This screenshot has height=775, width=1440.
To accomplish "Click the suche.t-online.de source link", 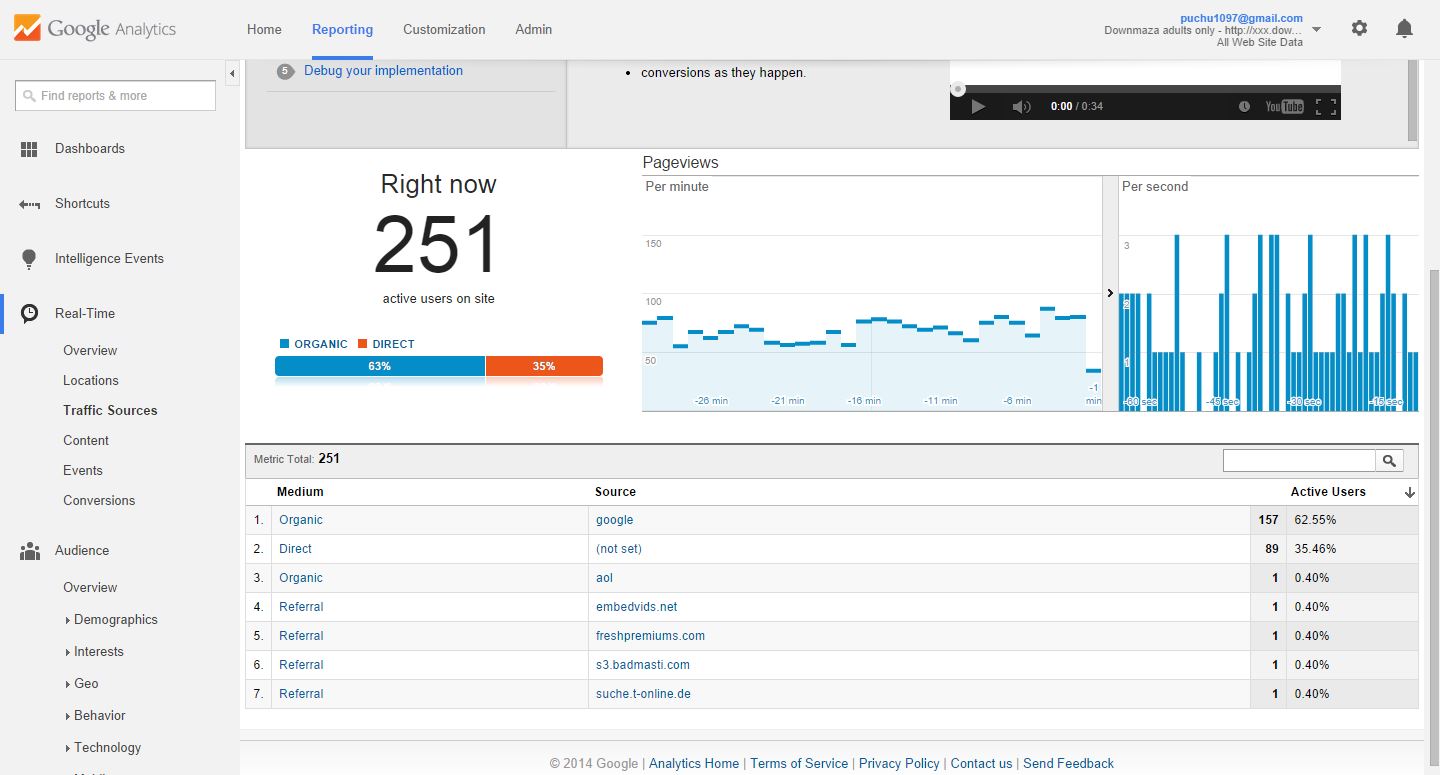I will 643,694.
